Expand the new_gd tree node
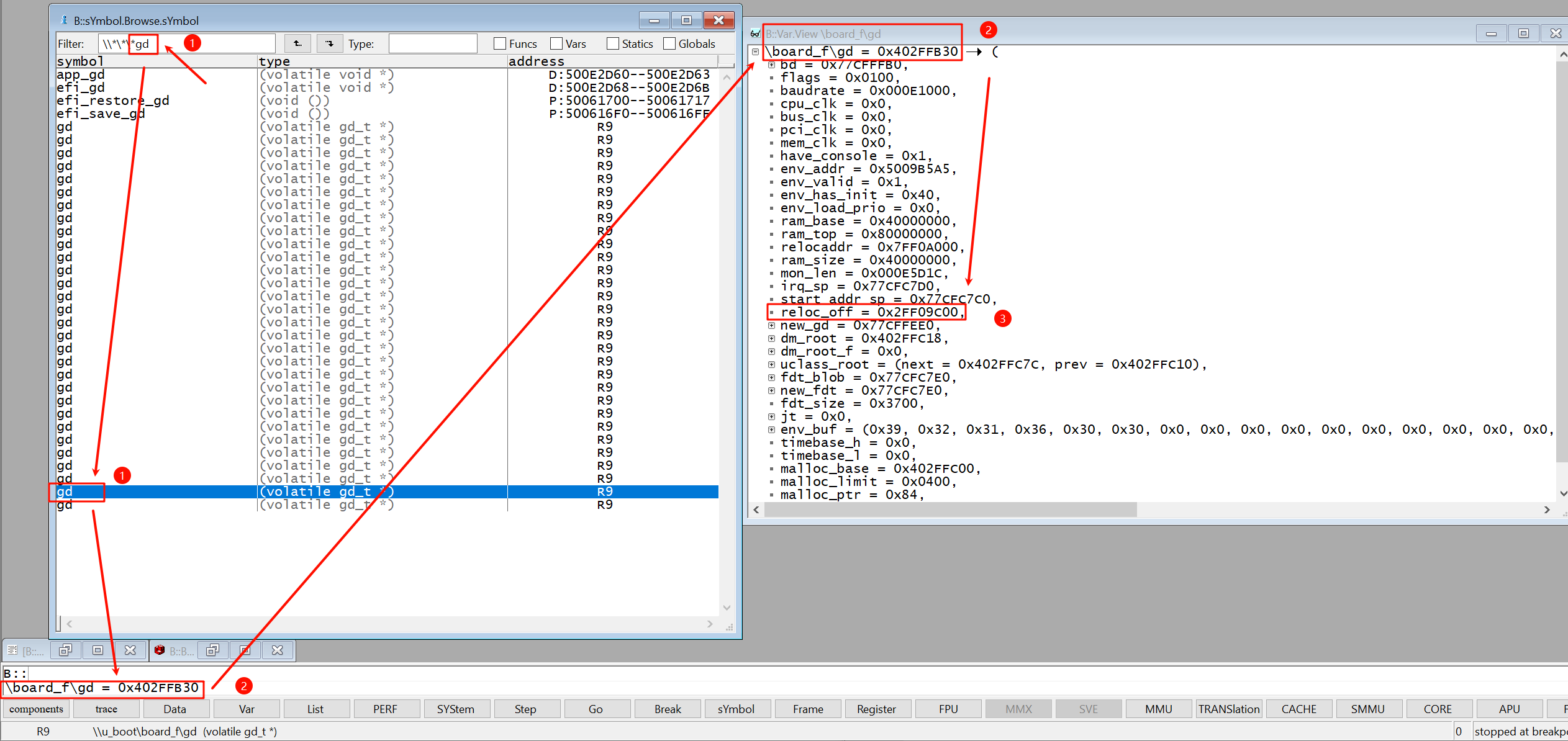The height and width of the screenshot is (741, 1568). coord(771,325)
